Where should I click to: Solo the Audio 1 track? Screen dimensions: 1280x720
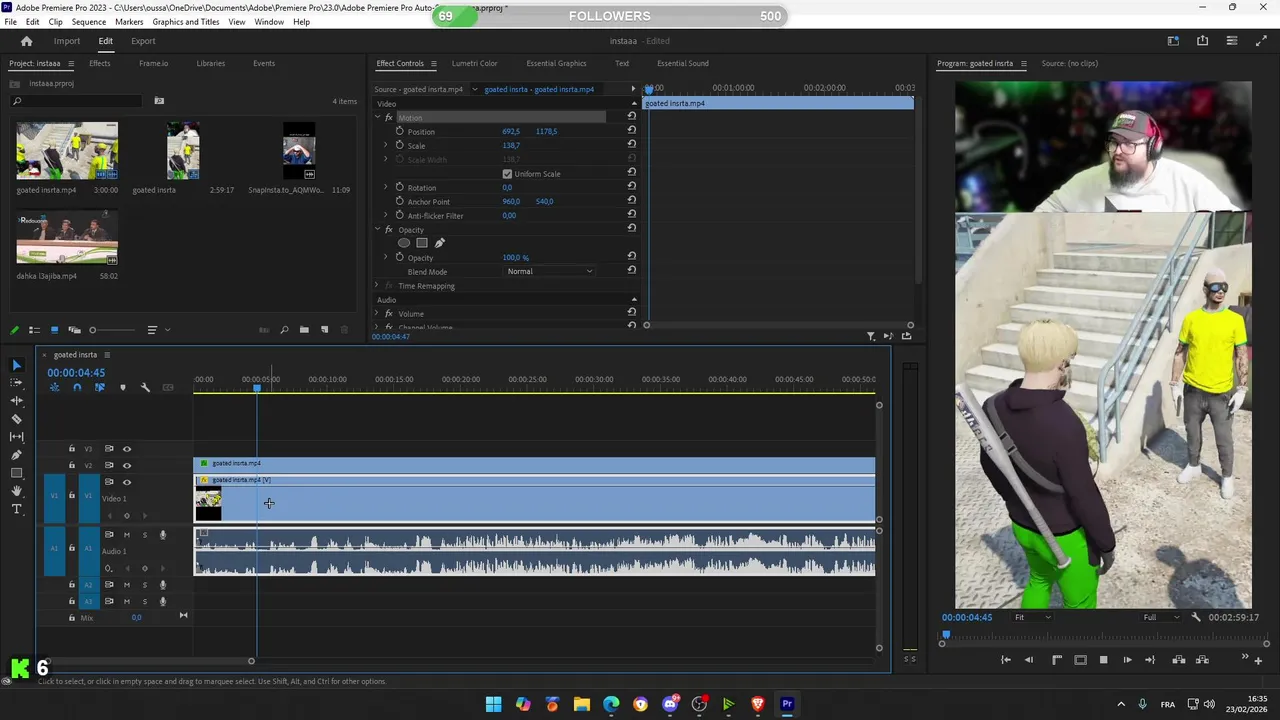(145, 535)
